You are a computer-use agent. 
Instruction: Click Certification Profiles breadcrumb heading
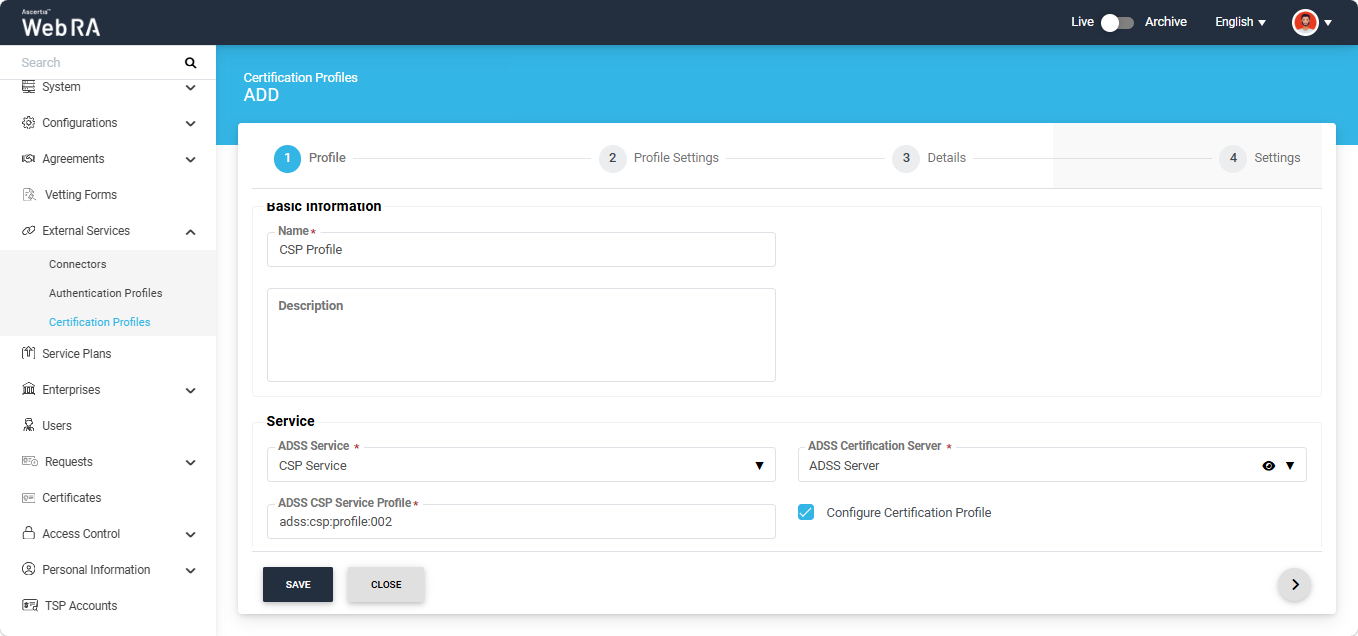coord(300,77)
